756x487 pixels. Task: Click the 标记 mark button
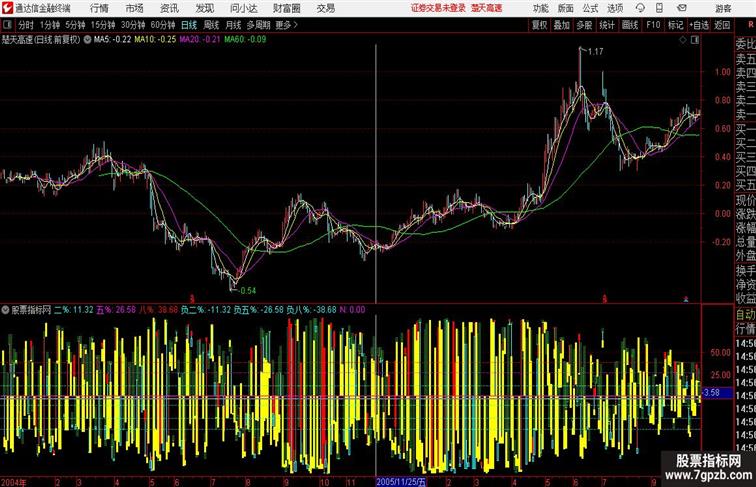(675, 25)
